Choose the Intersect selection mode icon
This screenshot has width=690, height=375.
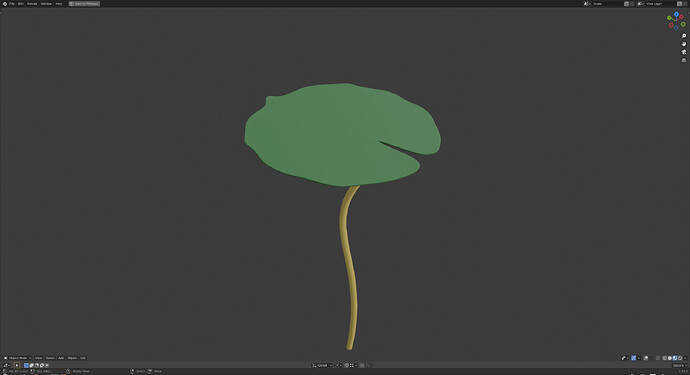coord(47,365)
